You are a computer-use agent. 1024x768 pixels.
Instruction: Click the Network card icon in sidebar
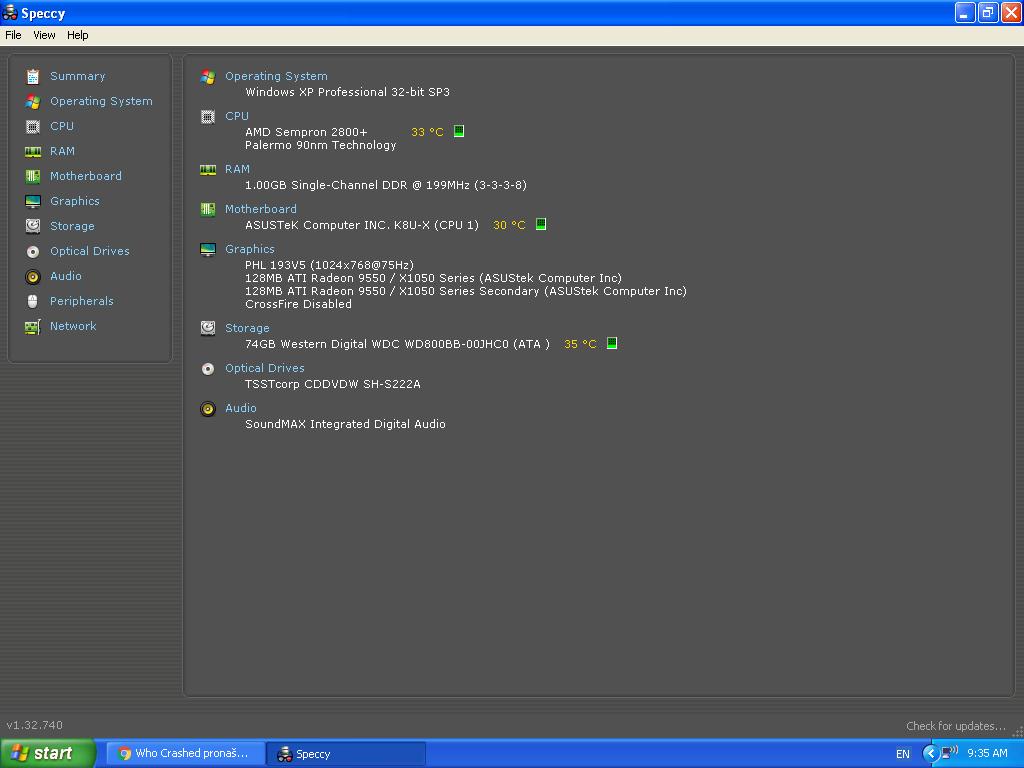pyautogui.click(x=33, y=327)
